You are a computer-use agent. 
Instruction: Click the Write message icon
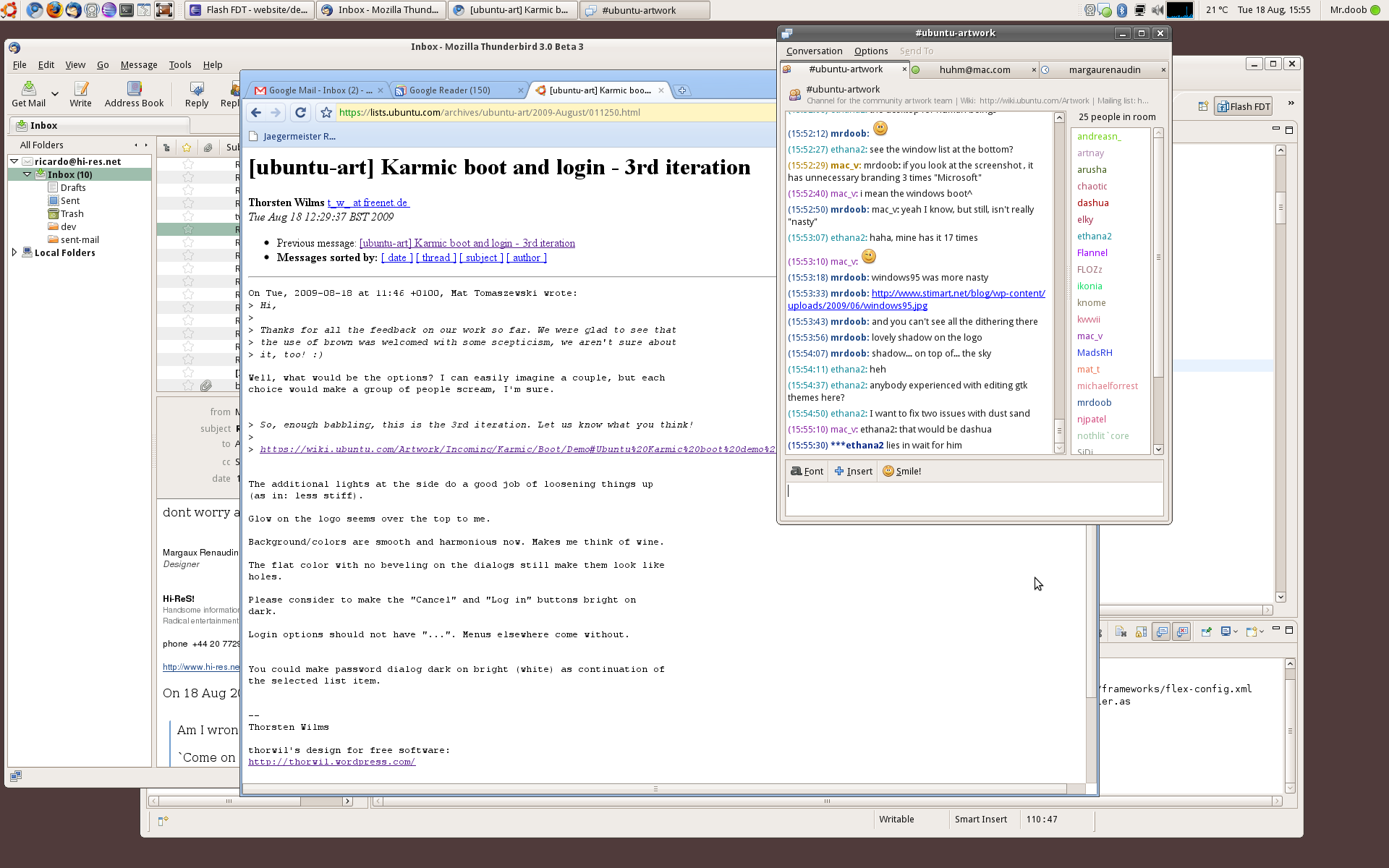[80, 89]
